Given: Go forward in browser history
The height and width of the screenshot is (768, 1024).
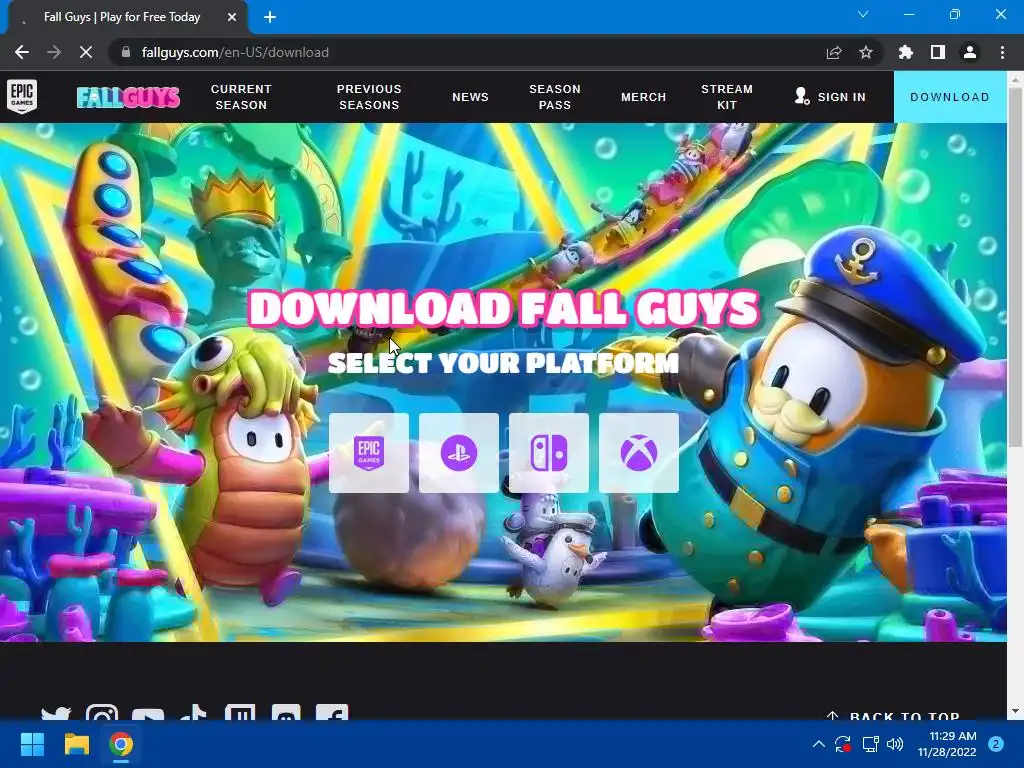Looking at the screenshot, I should 54,52.
